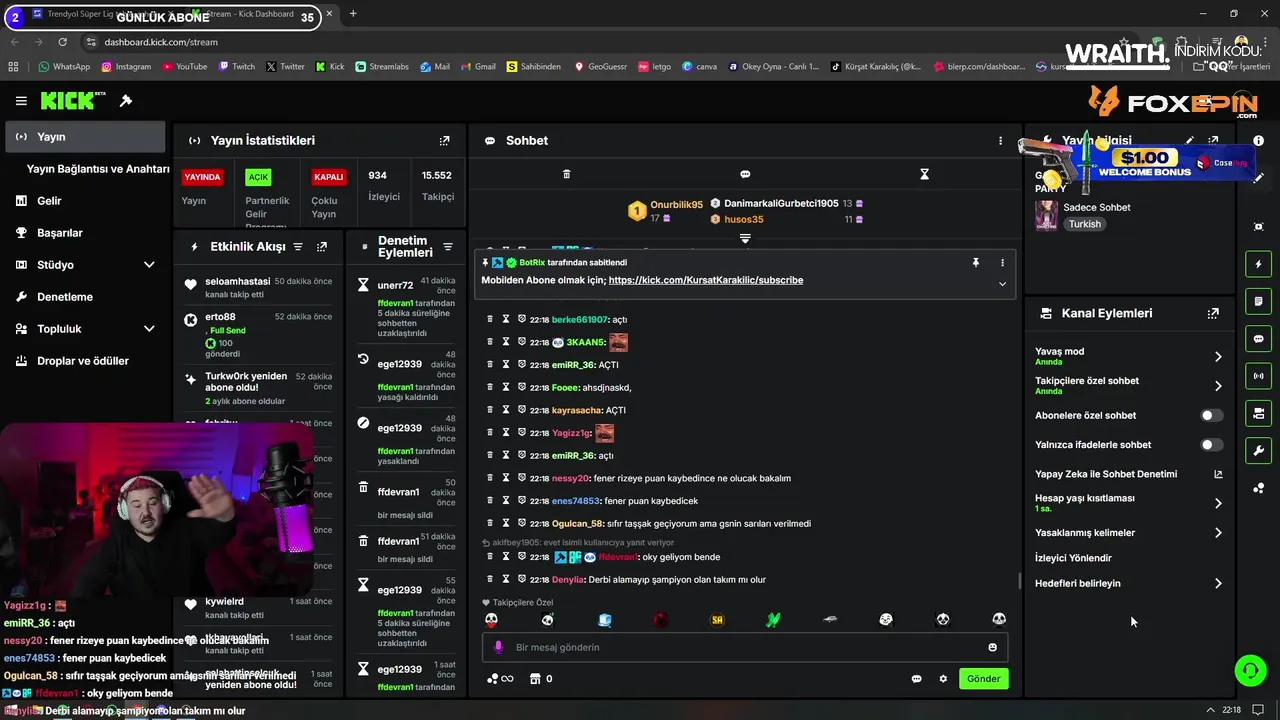This screenshot has height=720, width=1280.
Task: Open the Denetim Eylemleri filter icon
Action: (448, 246)
